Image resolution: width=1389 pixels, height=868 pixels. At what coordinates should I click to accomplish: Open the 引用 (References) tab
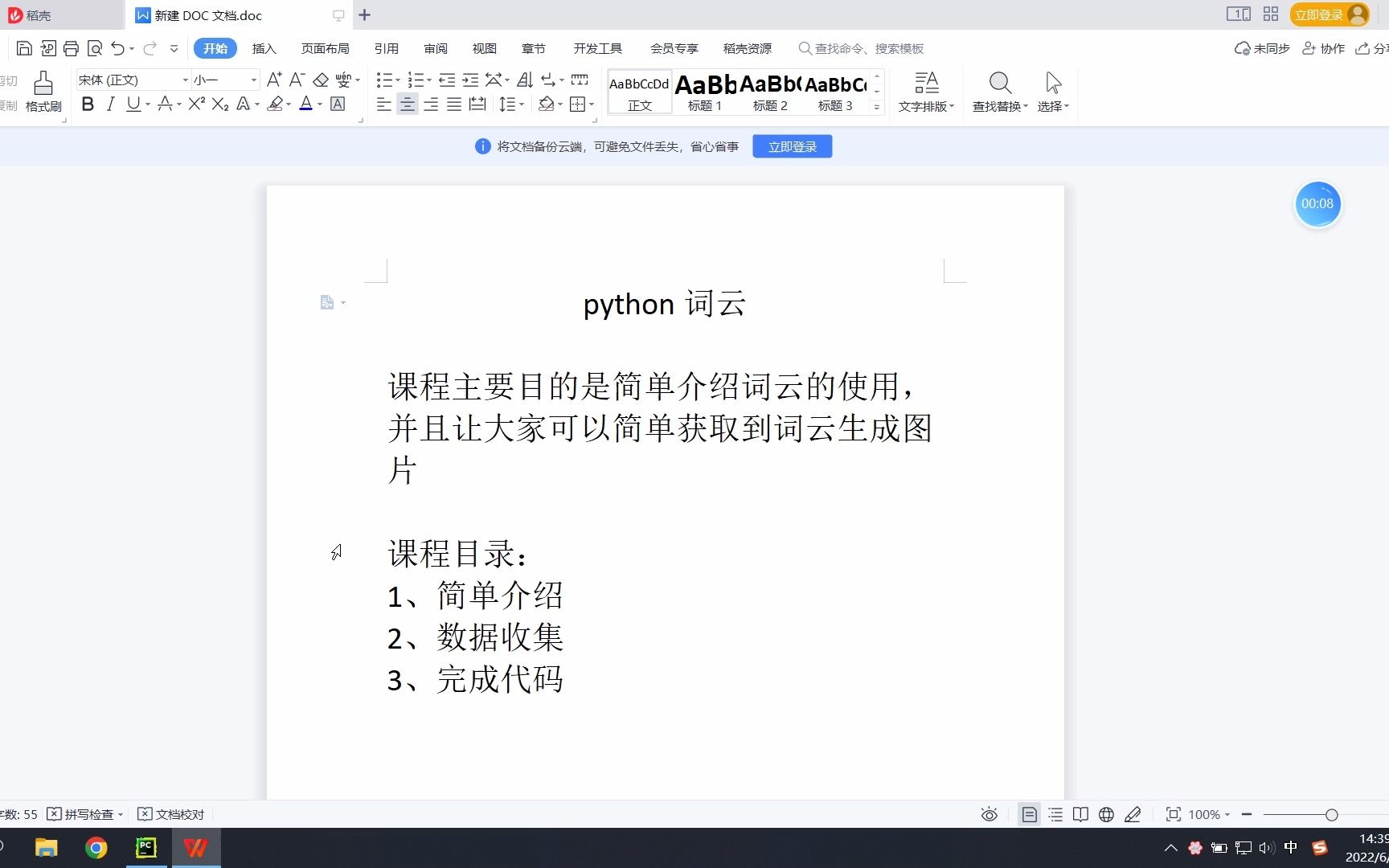pos(387,48)
